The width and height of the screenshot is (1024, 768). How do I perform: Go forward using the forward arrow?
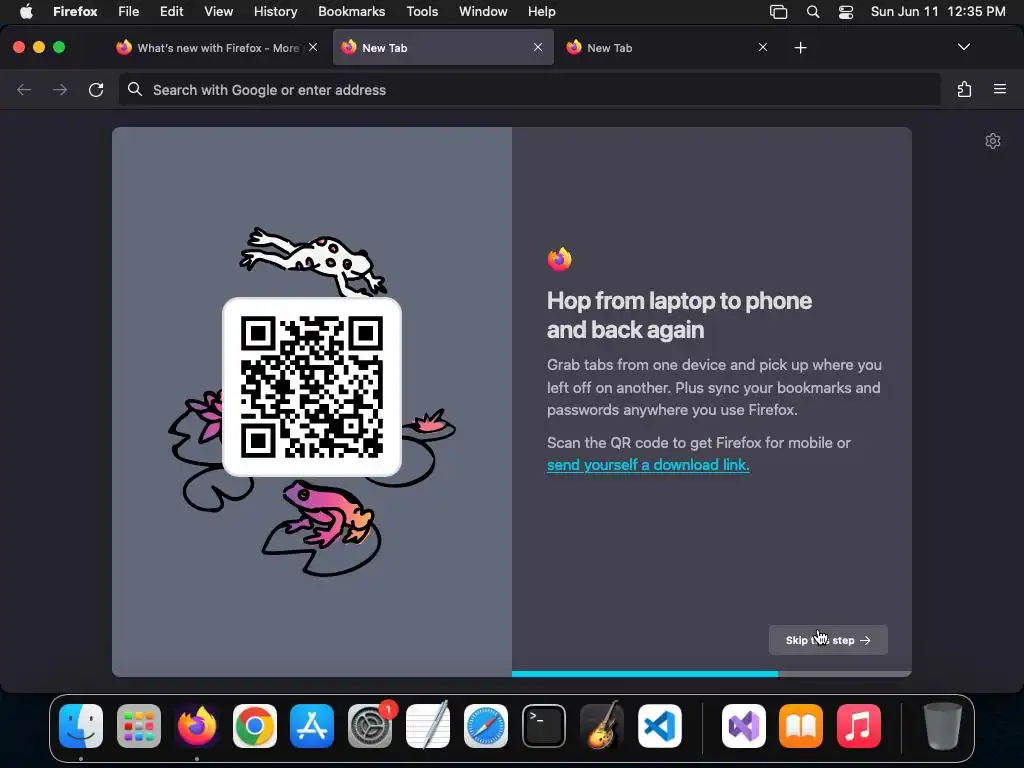(x=60, y=89)
